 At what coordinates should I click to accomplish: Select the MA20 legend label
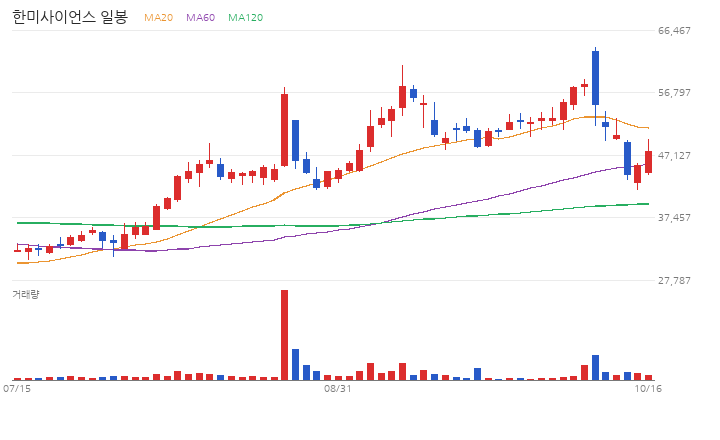[x=158, y=17]
